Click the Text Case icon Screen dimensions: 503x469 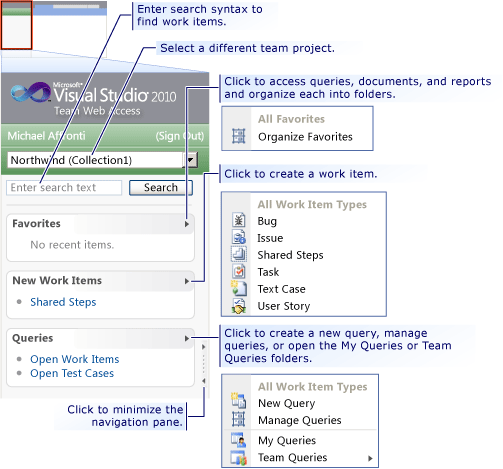pos(239,288)
